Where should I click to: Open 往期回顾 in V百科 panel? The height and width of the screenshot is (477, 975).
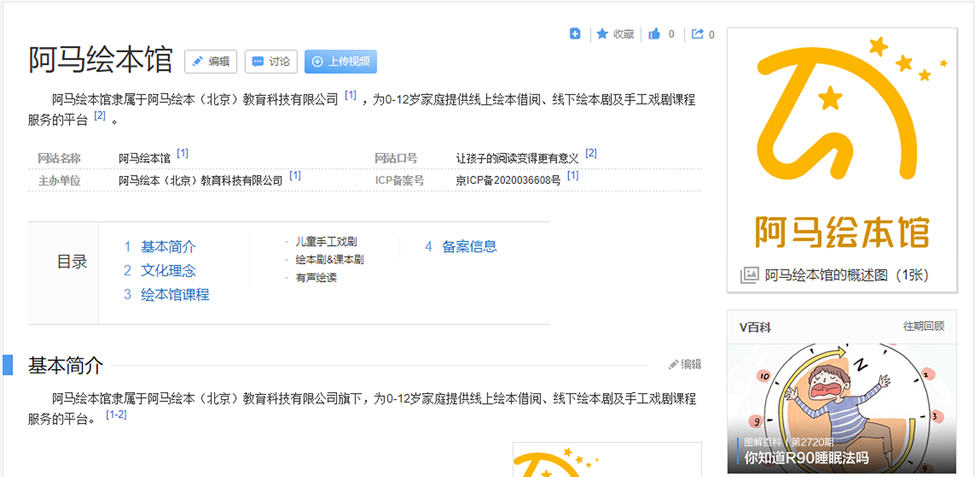tap(923, 326)
